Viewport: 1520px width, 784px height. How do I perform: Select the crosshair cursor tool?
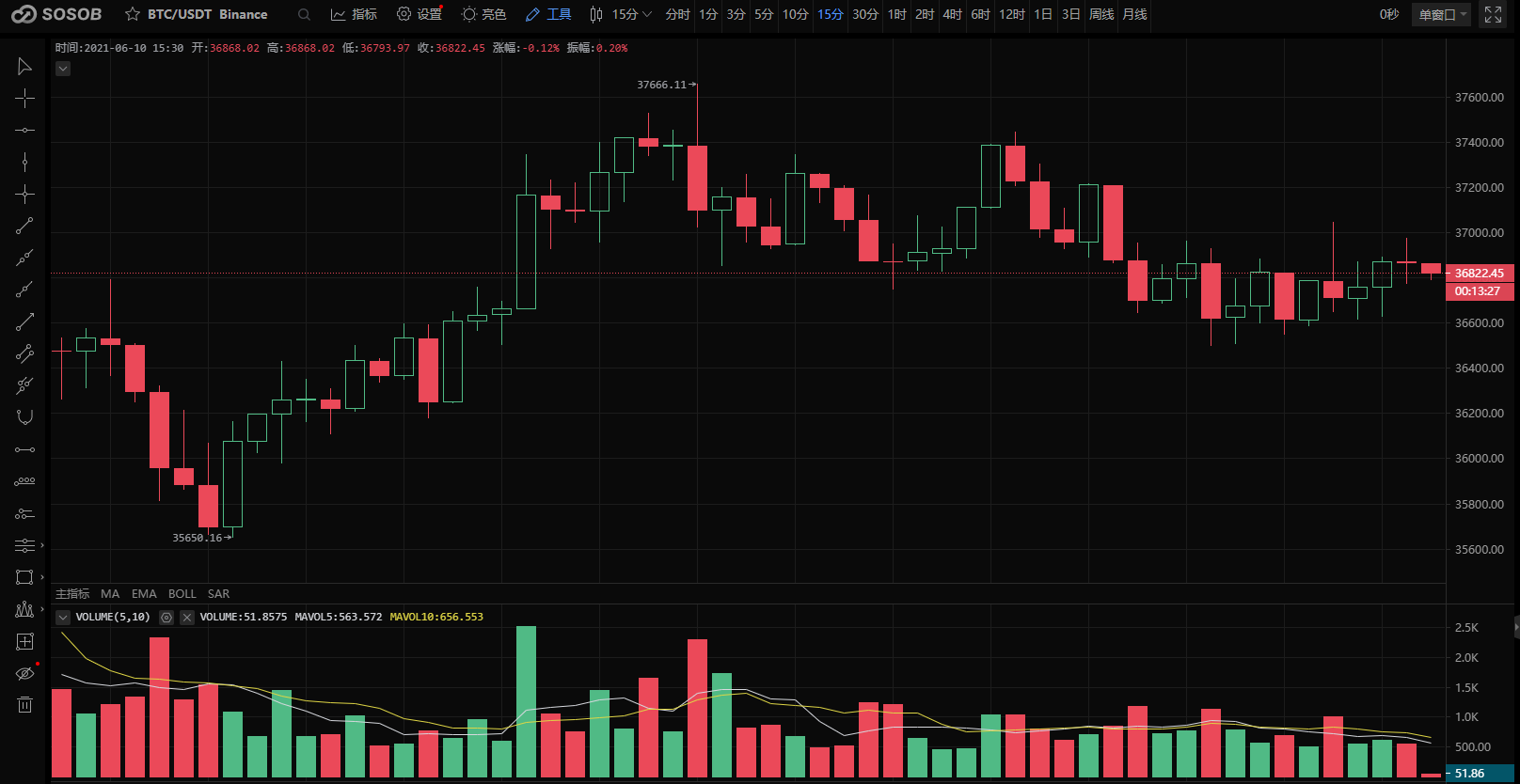pos(24,98)
